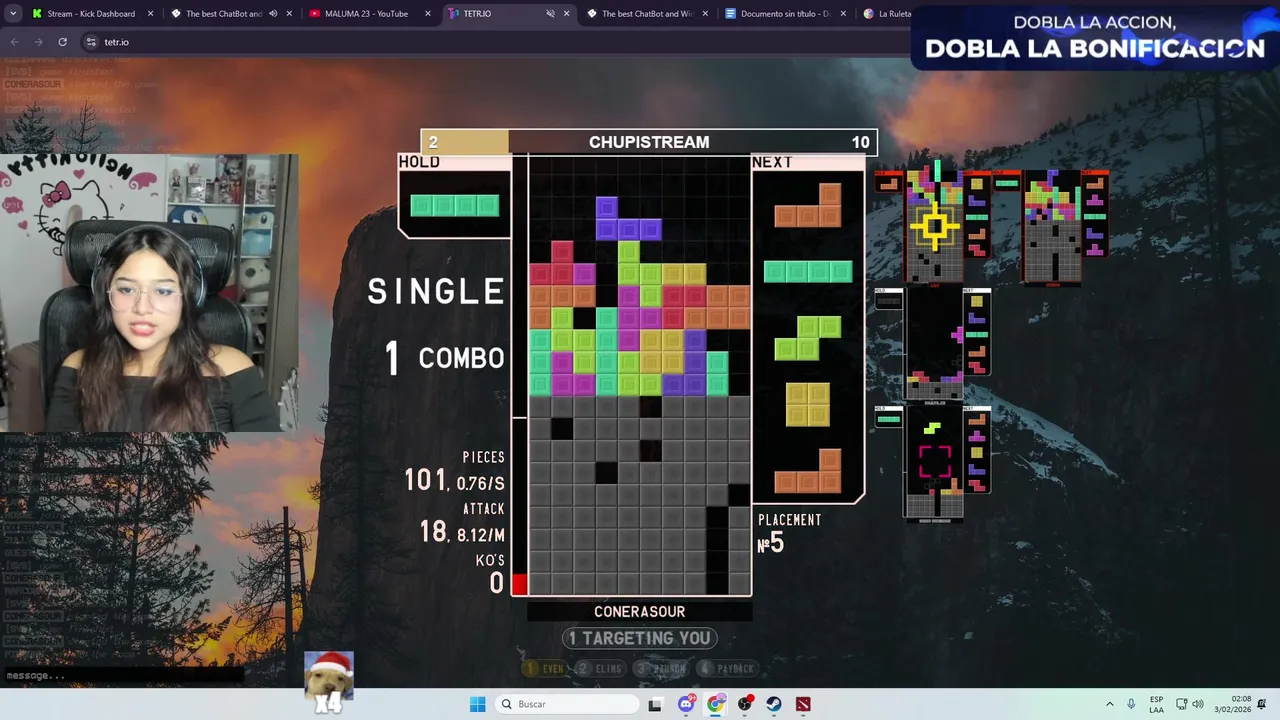
Task: Click the falling purple piece on the board
Action: click(628, 219)
